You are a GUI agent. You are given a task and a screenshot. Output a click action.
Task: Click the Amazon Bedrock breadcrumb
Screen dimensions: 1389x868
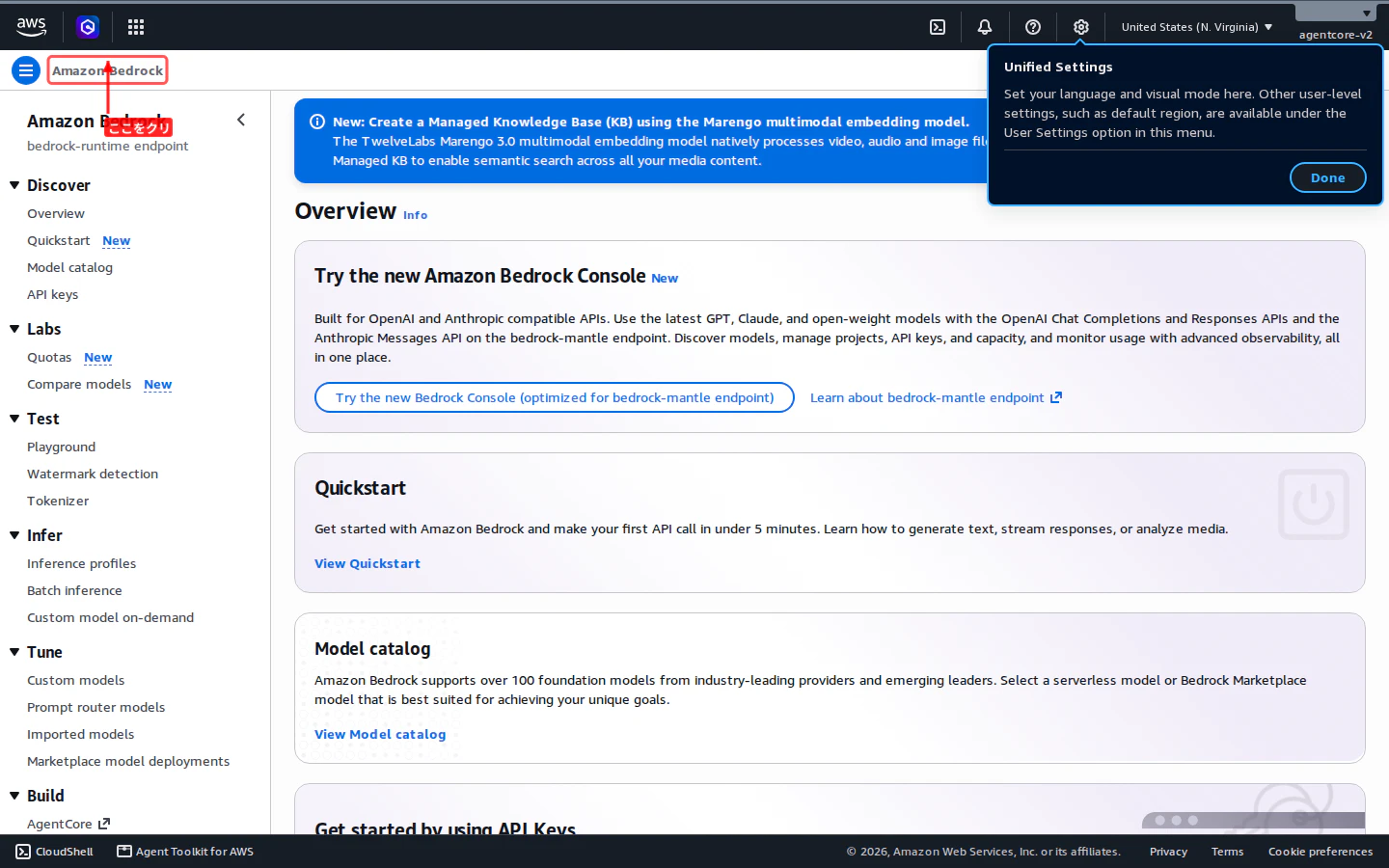107,70
